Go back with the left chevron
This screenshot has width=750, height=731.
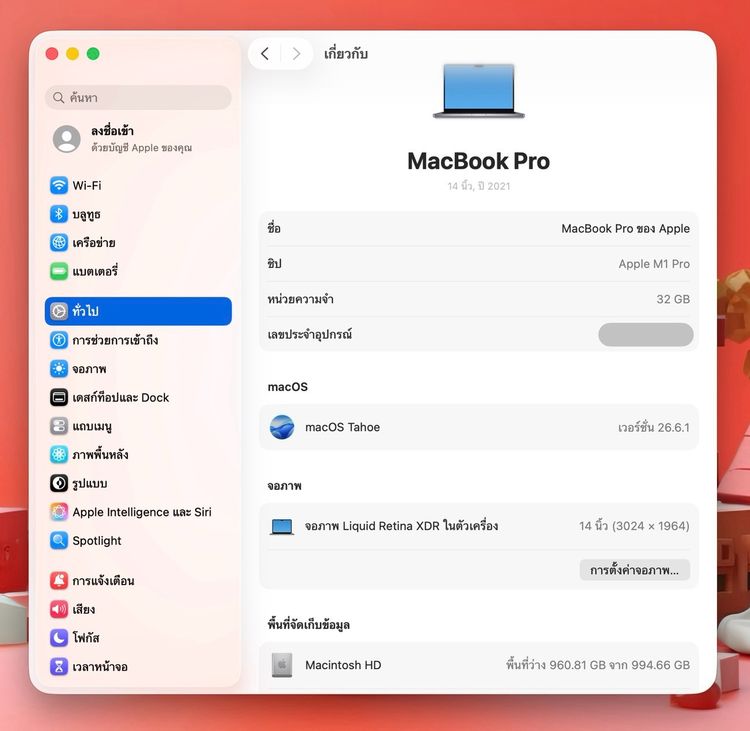(265, 54)
